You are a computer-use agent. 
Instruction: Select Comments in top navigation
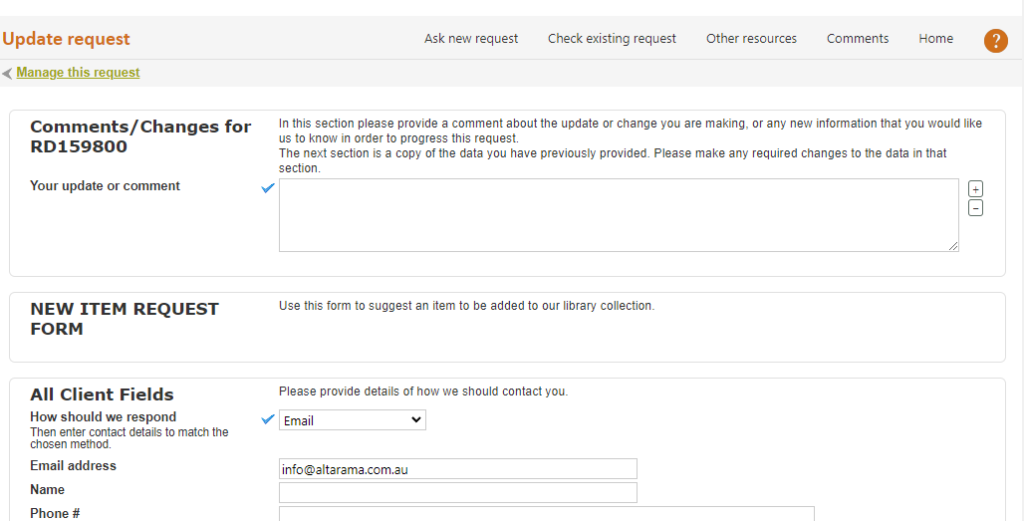click(x=857, y=39)
